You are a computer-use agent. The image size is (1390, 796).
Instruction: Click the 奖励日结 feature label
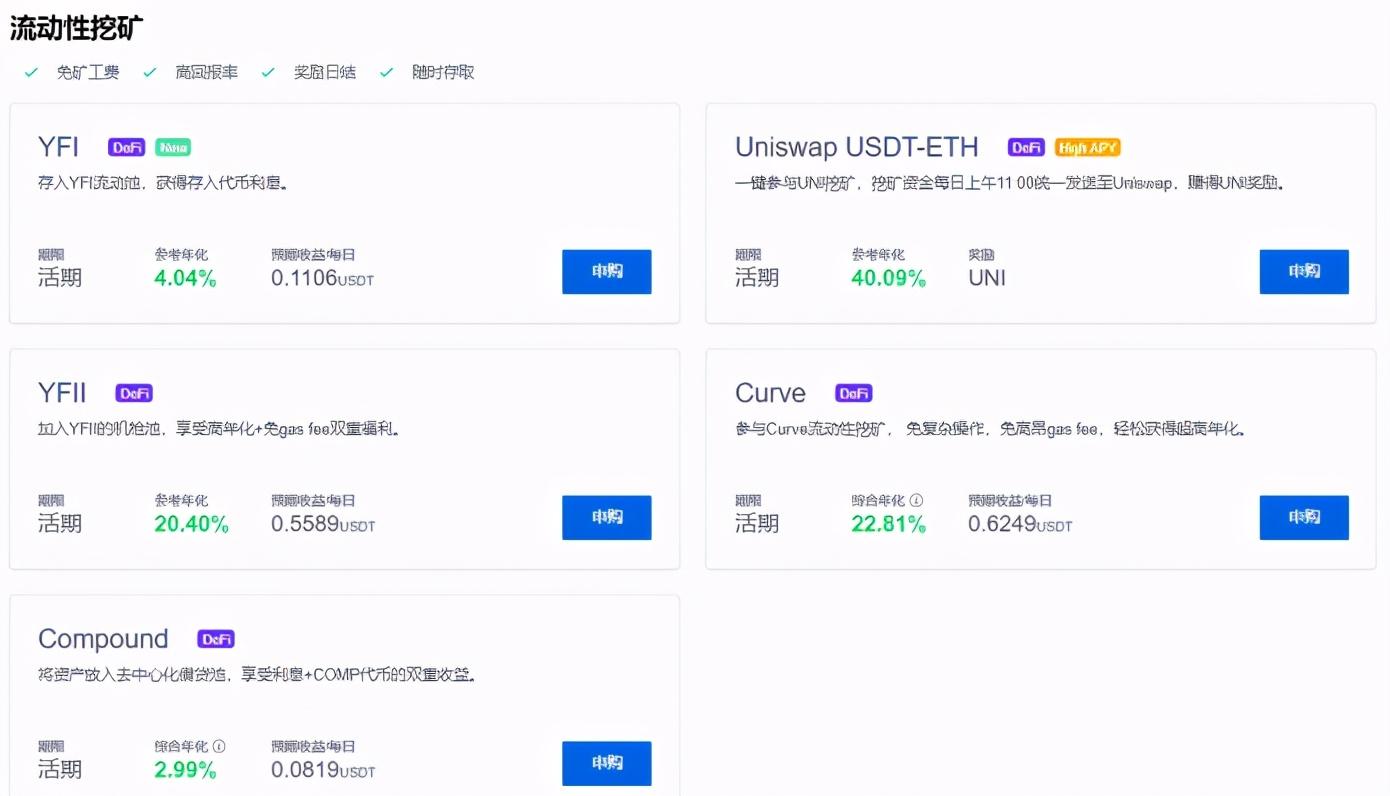325,72
